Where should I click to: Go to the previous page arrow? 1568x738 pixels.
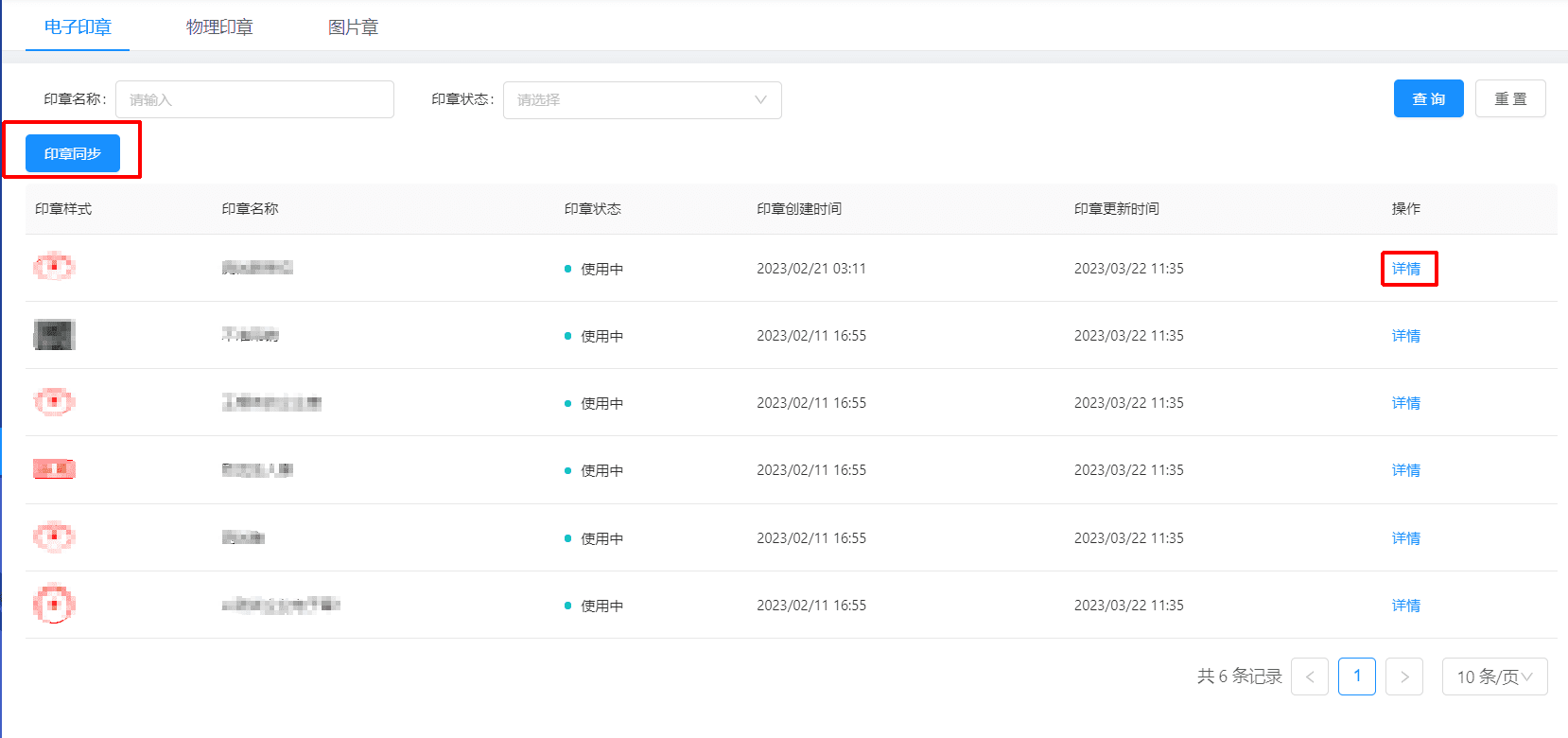pyautogui.click(x=1310, y=676)
